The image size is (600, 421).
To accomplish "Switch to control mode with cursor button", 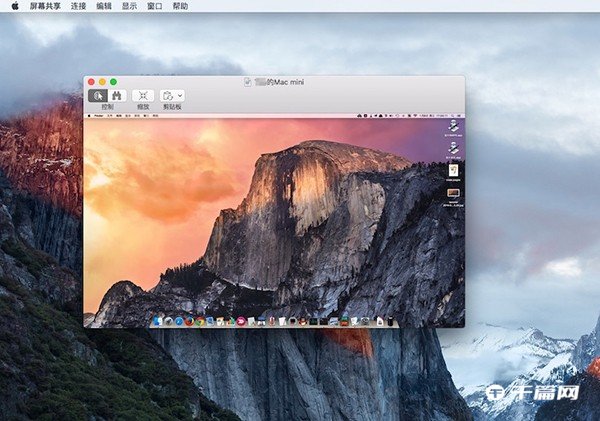I will pos(98,95).
